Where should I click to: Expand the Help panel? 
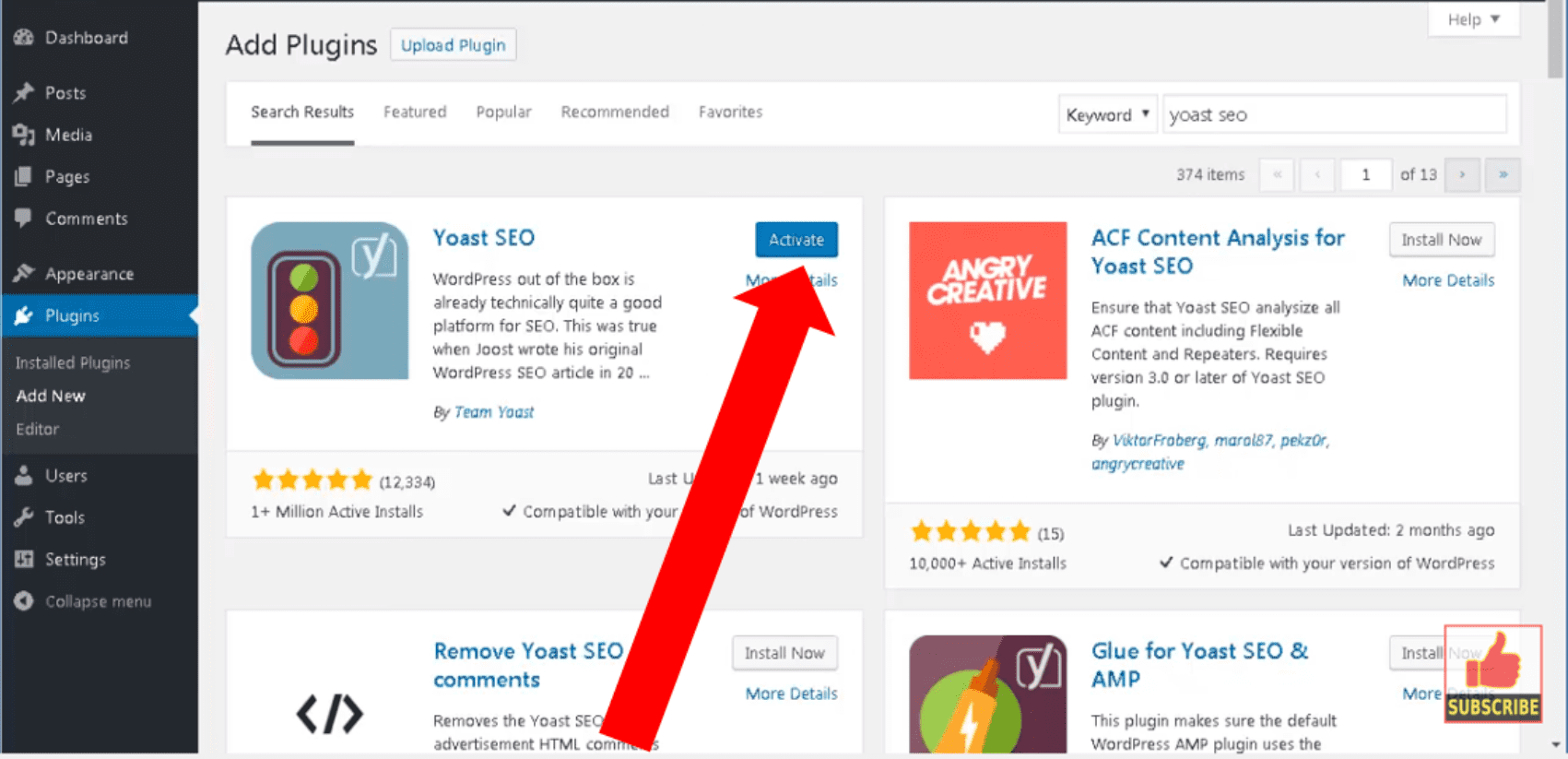pos(1473,19)
